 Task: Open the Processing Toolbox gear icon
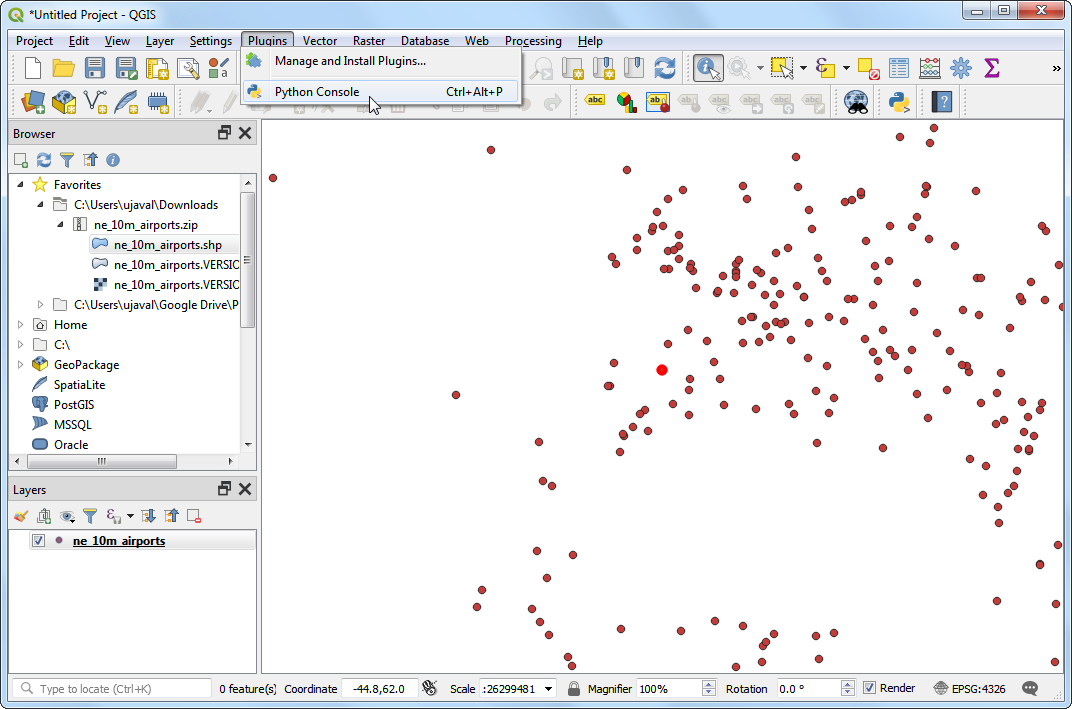[x=961, y=68]
